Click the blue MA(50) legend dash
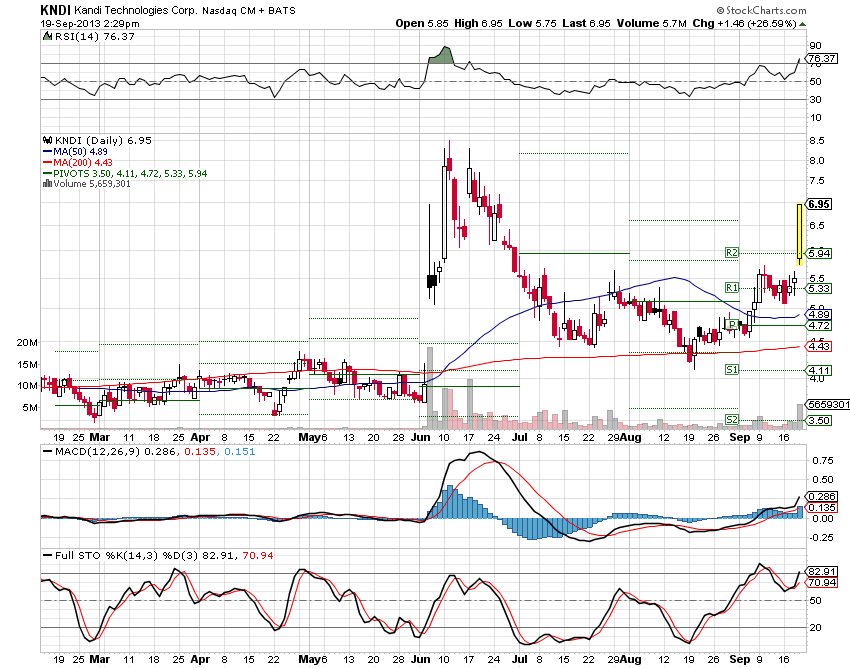850x668 pixels. click(x=47, y=152)
